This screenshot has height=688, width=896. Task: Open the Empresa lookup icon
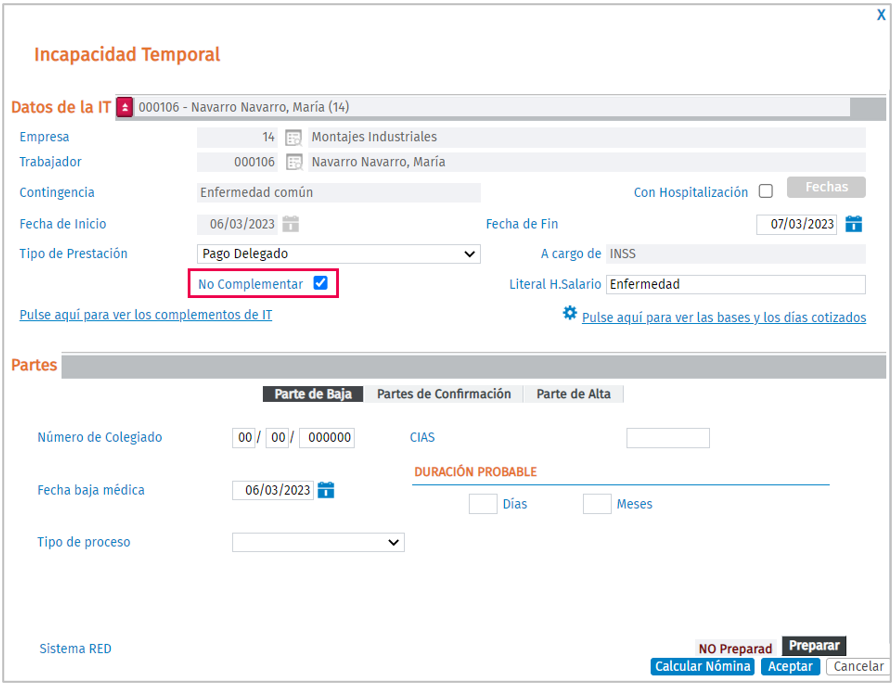click(294, 137)
